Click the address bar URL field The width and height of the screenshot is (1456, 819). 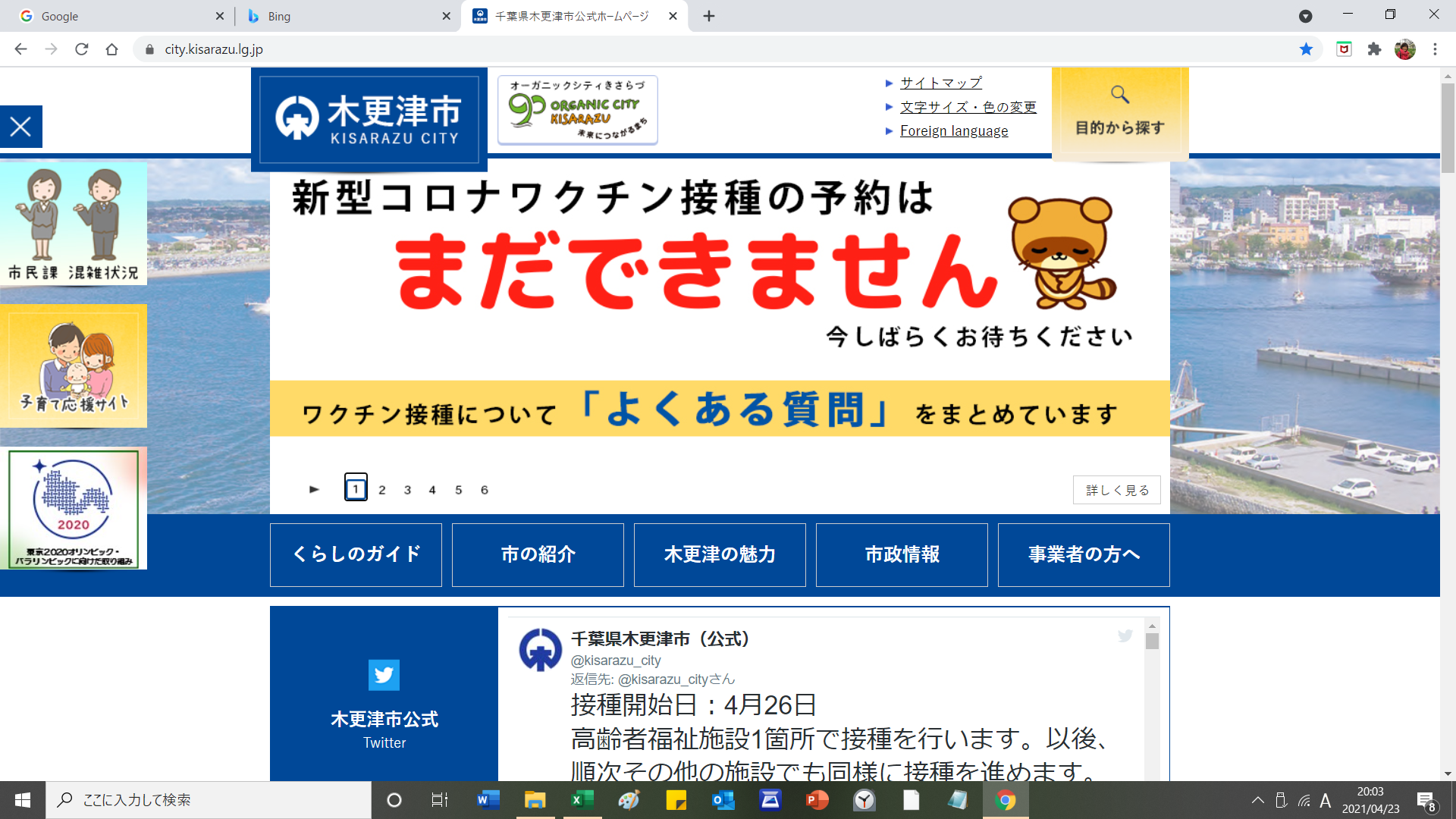pyautogui.click(x=720, y=49)
